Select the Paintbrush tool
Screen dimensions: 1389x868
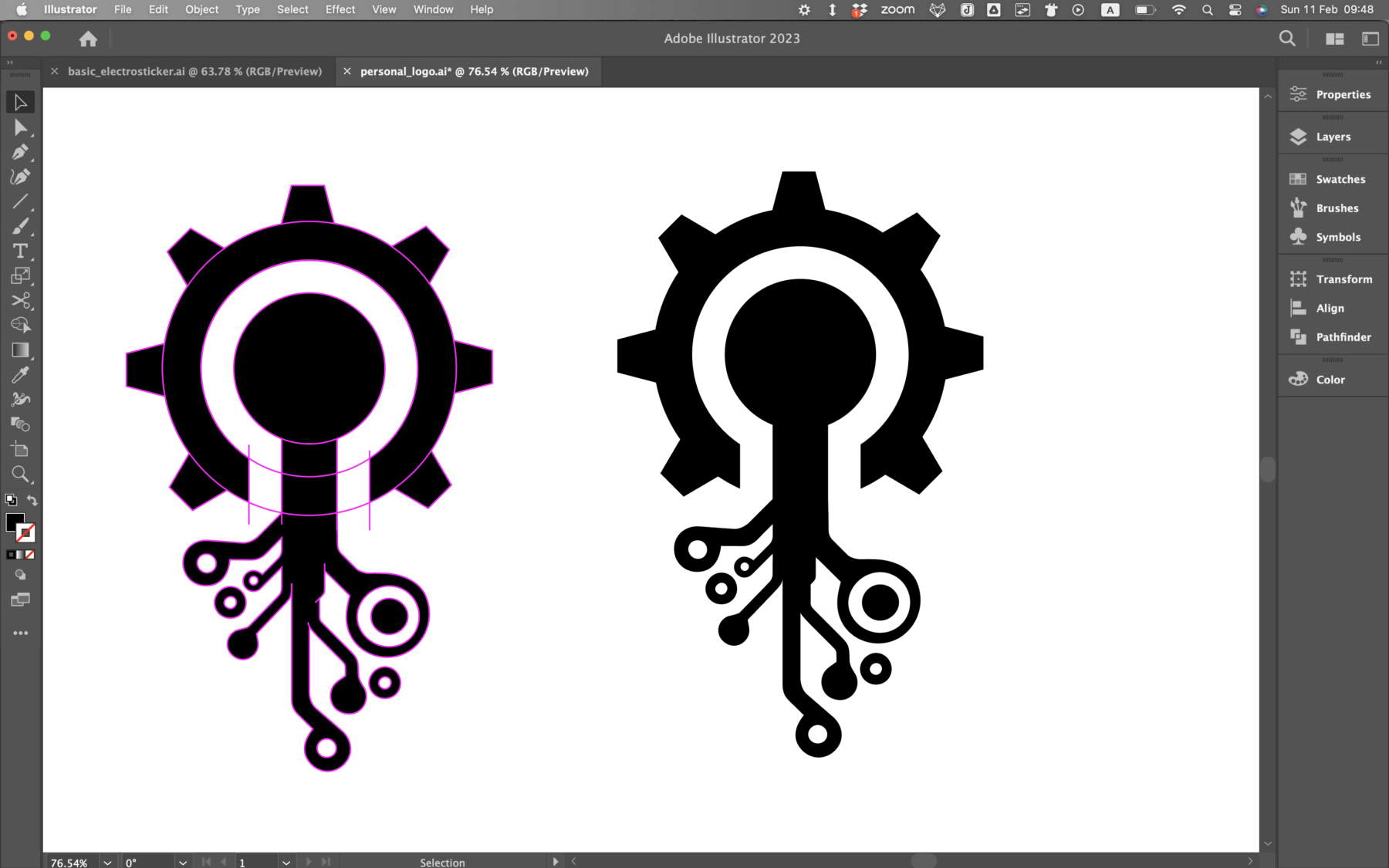click(20, 226)
